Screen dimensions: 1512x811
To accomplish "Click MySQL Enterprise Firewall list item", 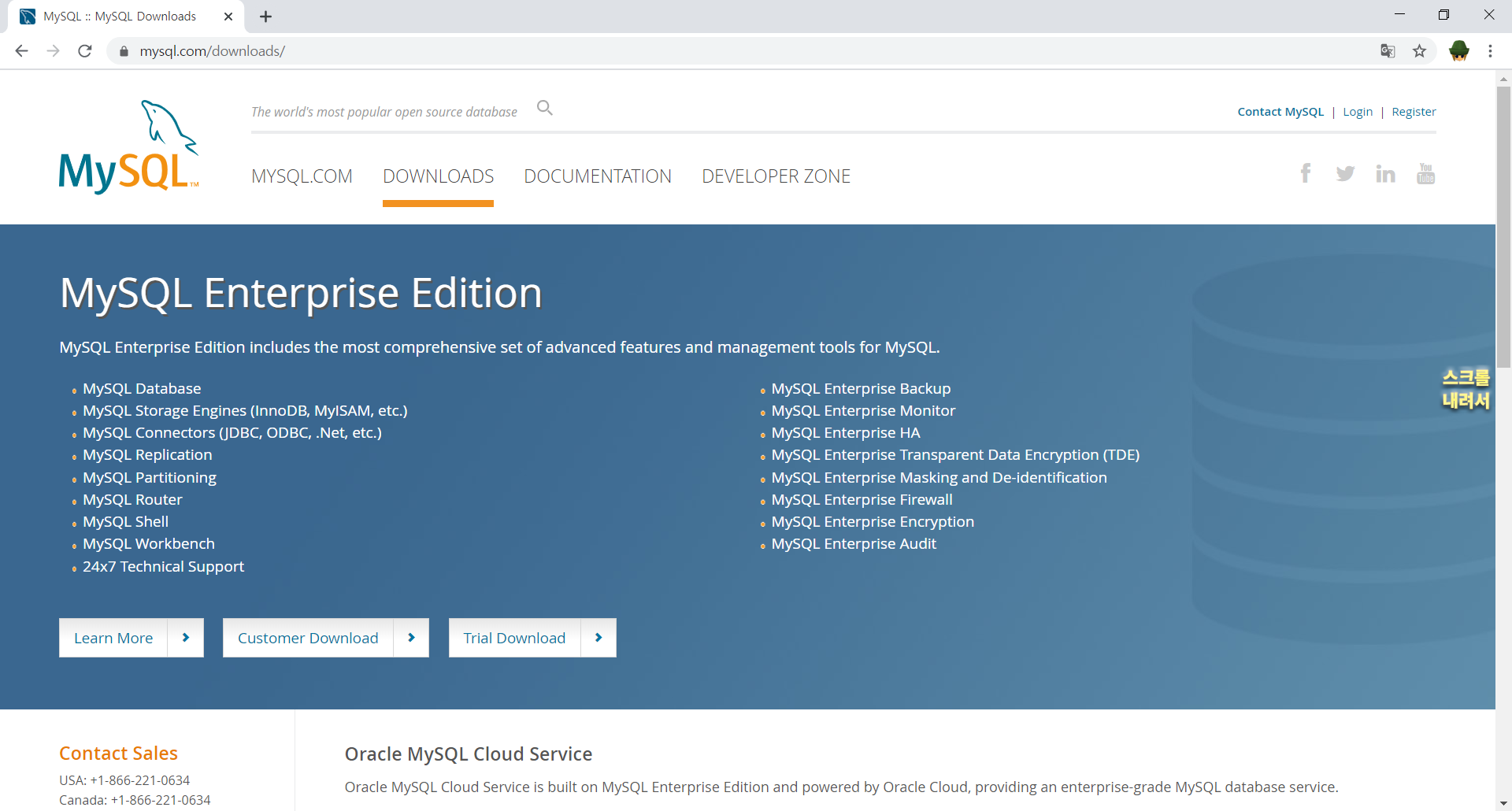I will click(862, 499).
